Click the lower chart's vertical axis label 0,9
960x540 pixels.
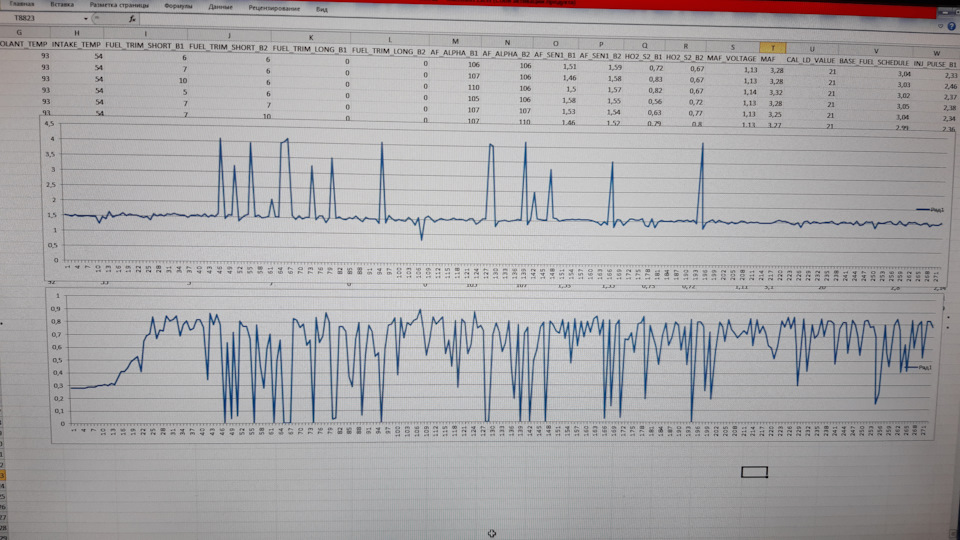tap(55, 309)
